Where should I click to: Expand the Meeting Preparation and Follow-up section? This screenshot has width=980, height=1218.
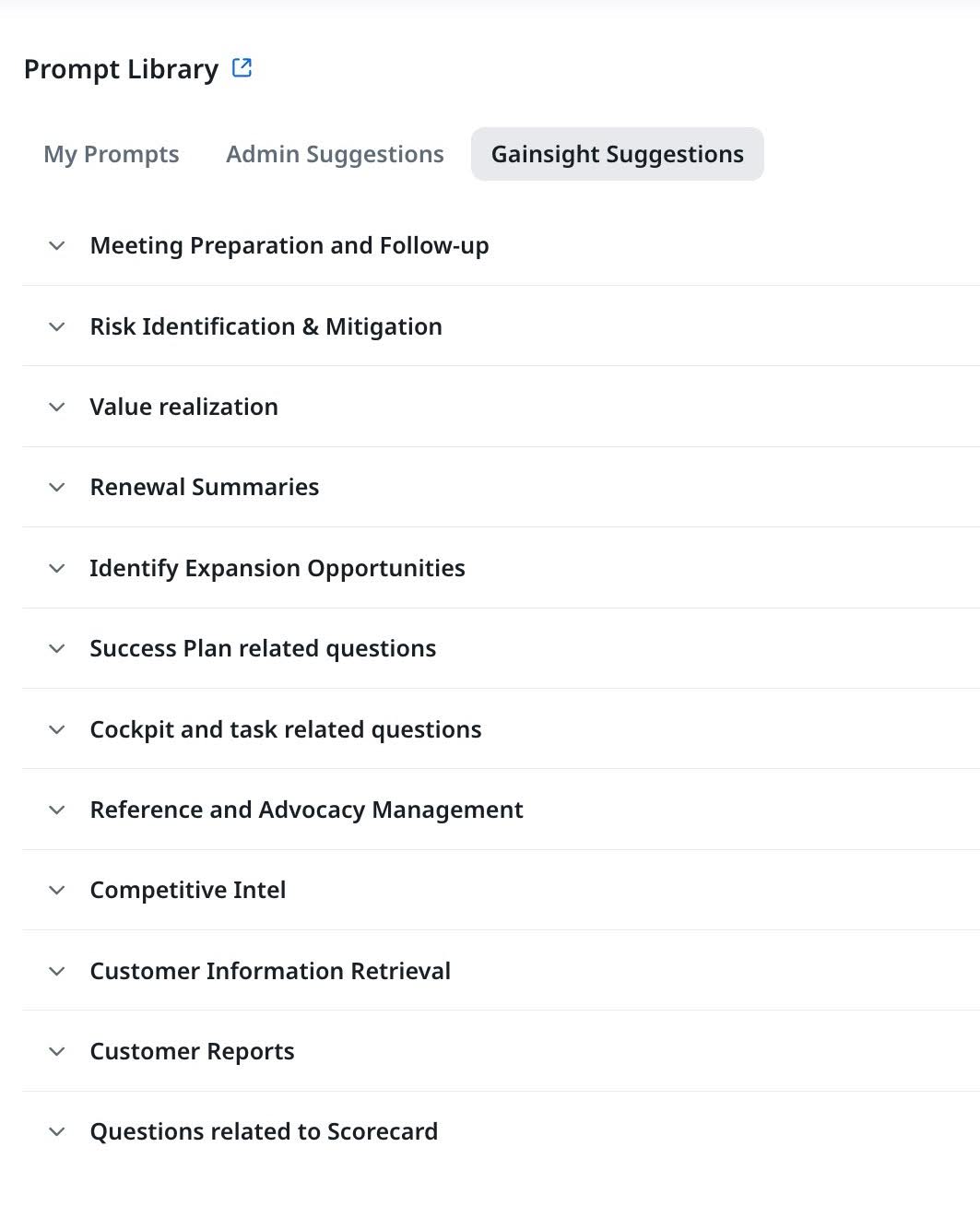pyautogui.click(x=56, y=246)
